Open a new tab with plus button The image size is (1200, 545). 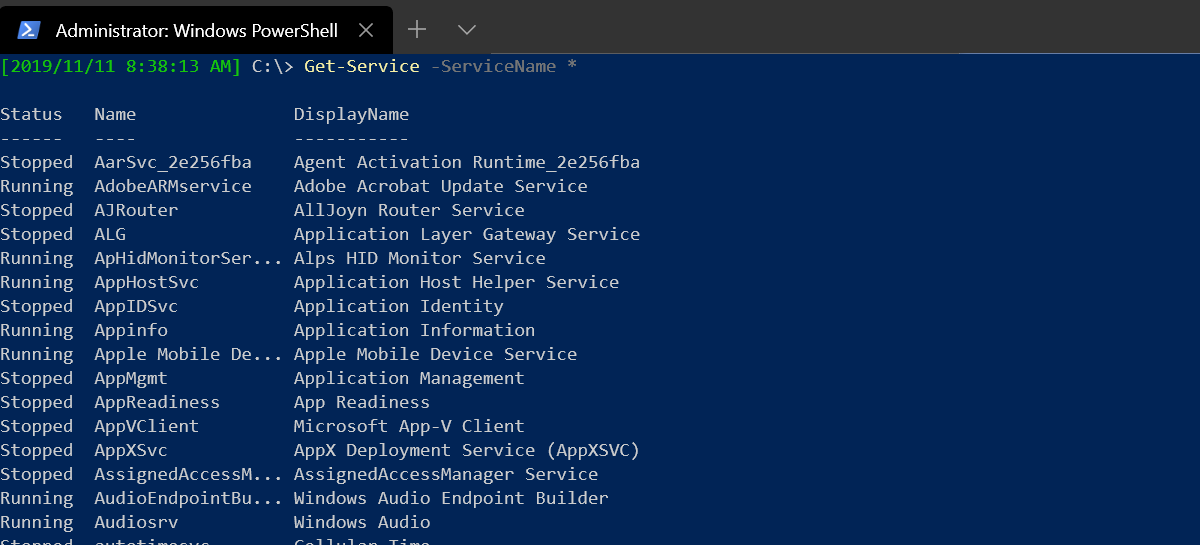[418, 29]
